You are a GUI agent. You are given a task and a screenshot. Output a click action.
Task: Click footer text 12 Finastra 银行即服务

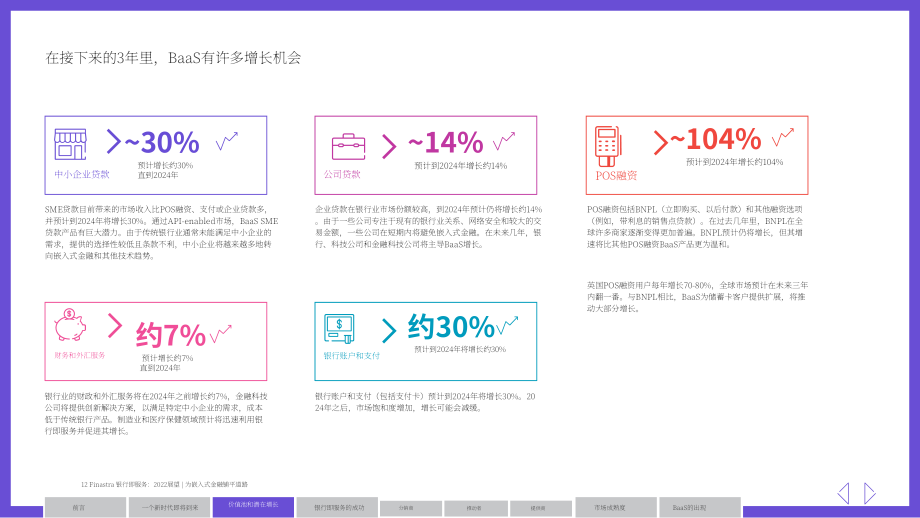click(x=164, y=485)
